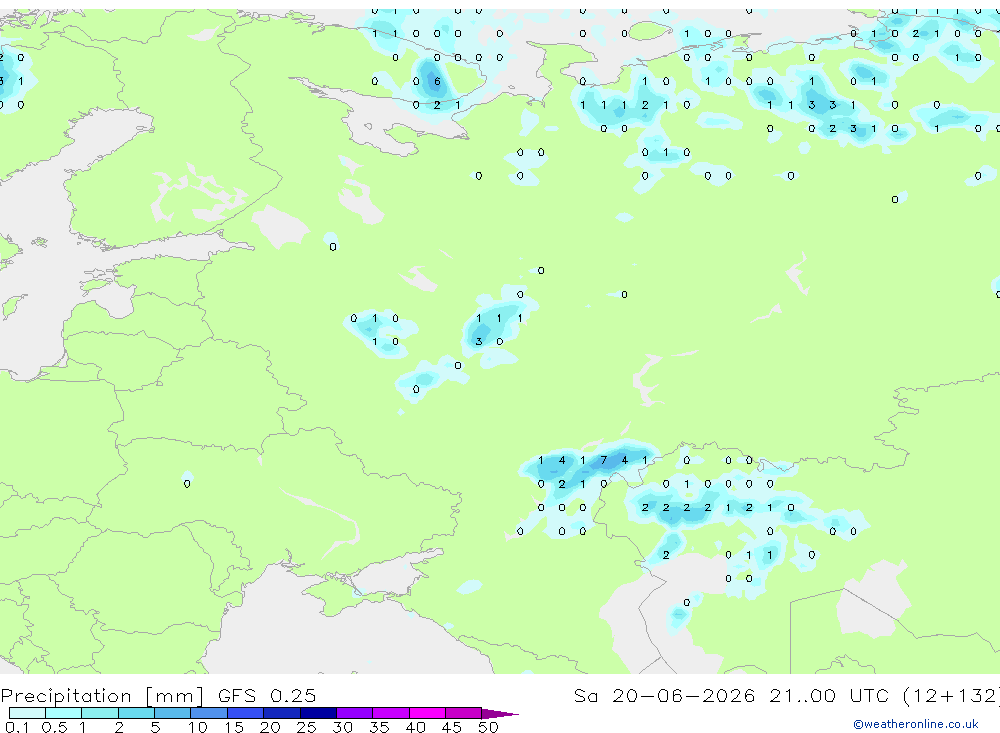Click the '25' legend scale label

tap(306, 727)
